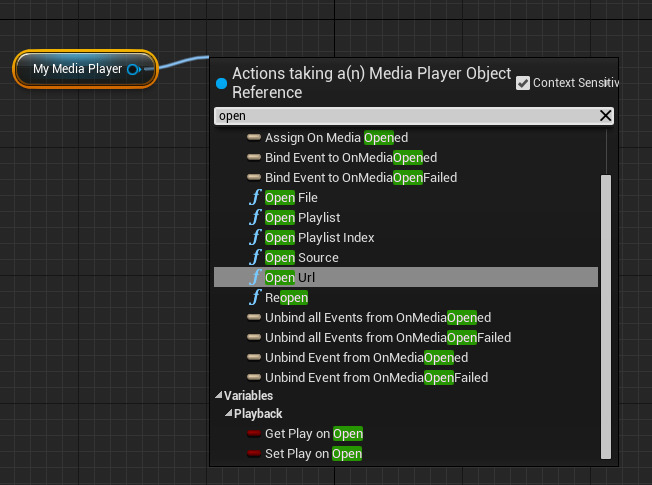Click the delegate icon beside Bind Event to OnMediaOpenFailed
Image resolution: width=652 pixels, height=485 pixels.
click(254, 177)
